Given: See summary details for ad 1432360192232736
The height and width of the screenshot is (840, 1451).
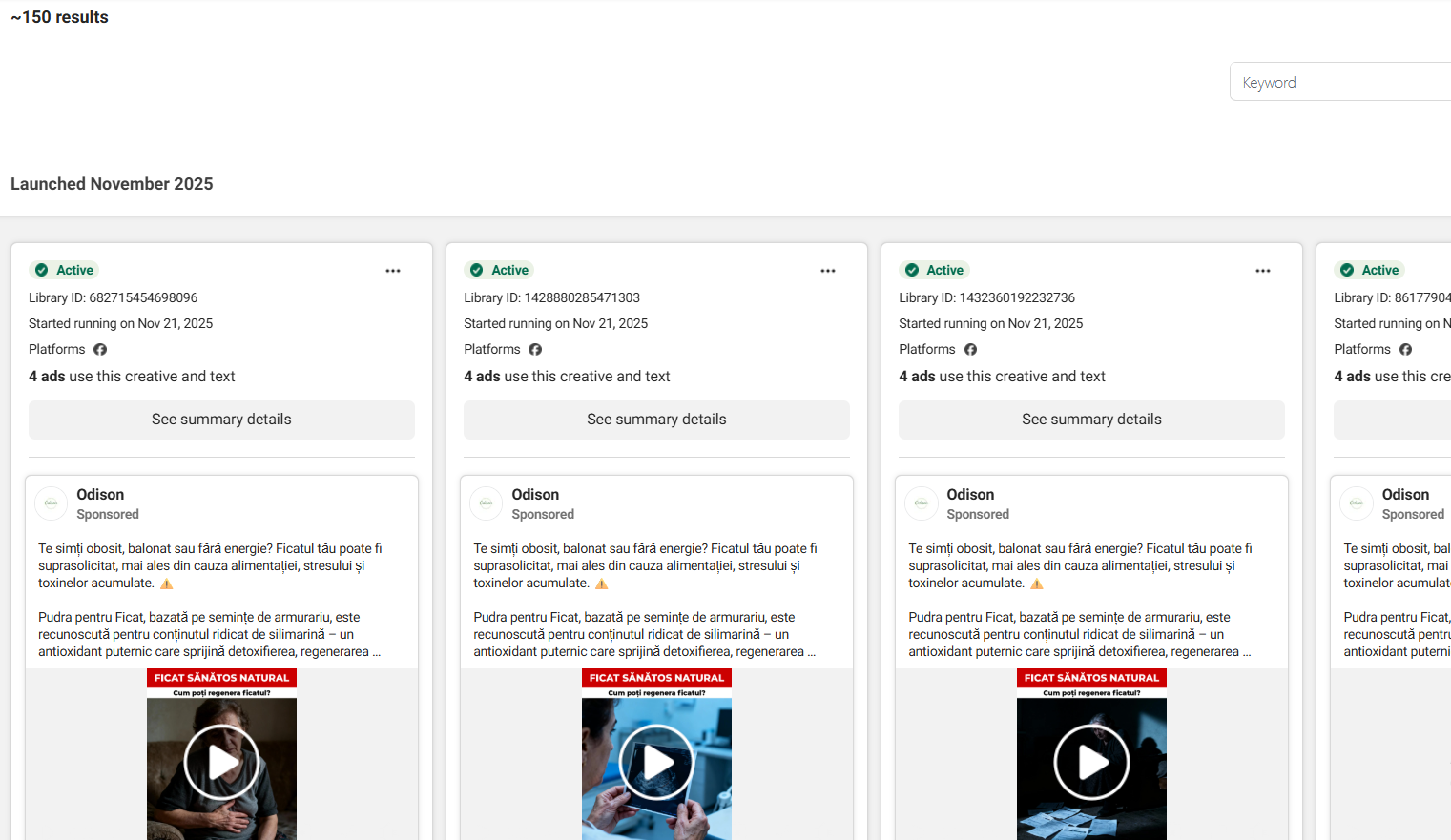Looking at the screenshot, I should pyautogui.click(x=1091, y=420).
